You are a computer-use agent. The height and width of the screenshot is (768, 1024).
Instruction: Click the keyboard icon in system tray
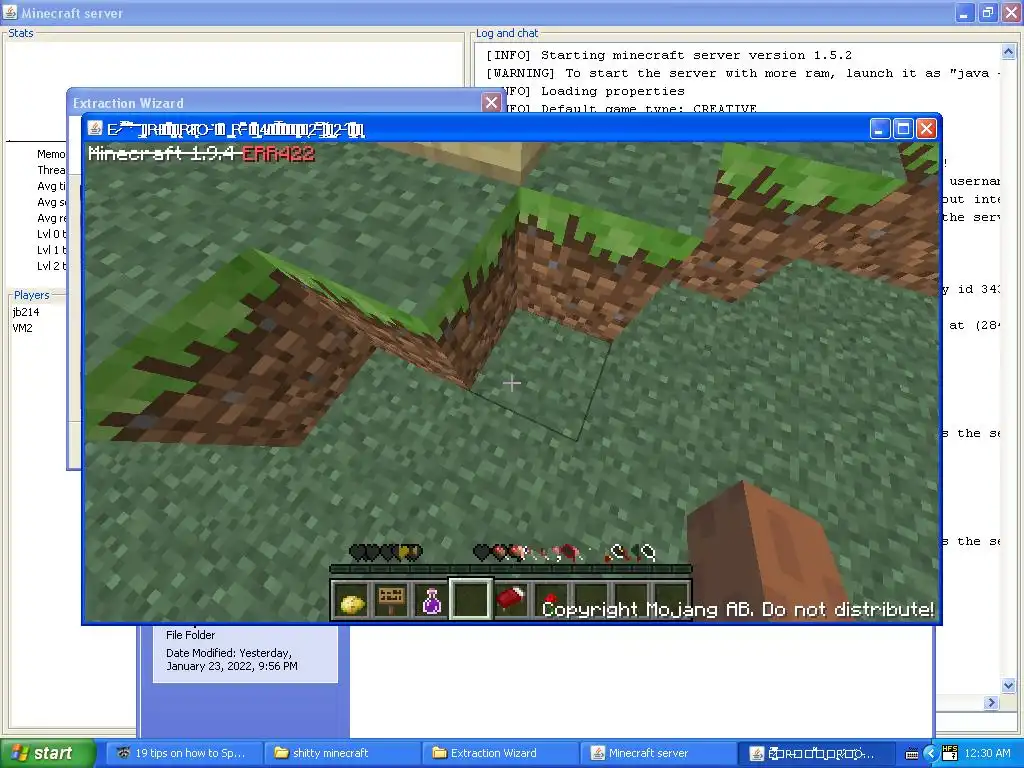pos(911,754)
